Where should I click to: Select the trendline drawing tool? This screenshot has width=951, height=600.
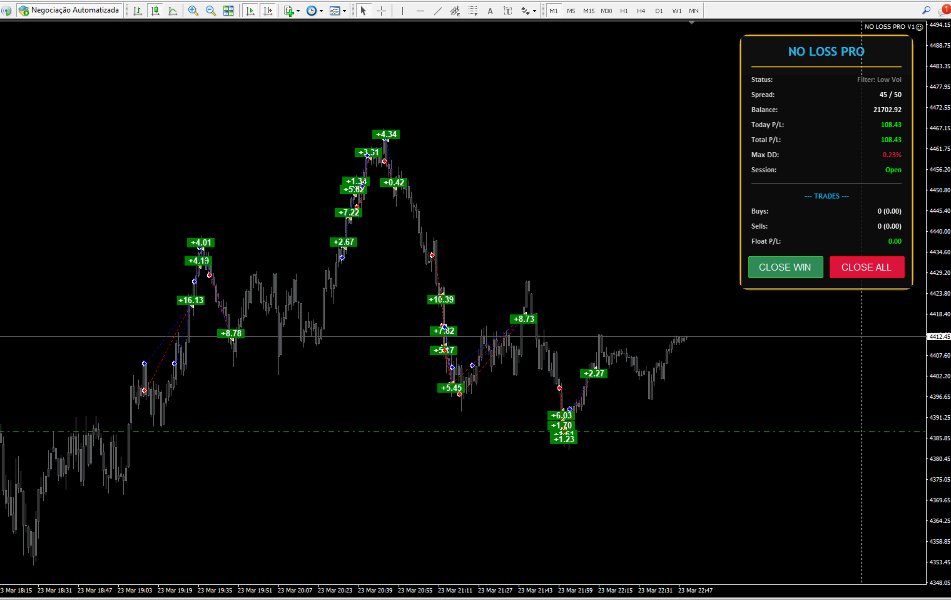[x=437, y=10]
